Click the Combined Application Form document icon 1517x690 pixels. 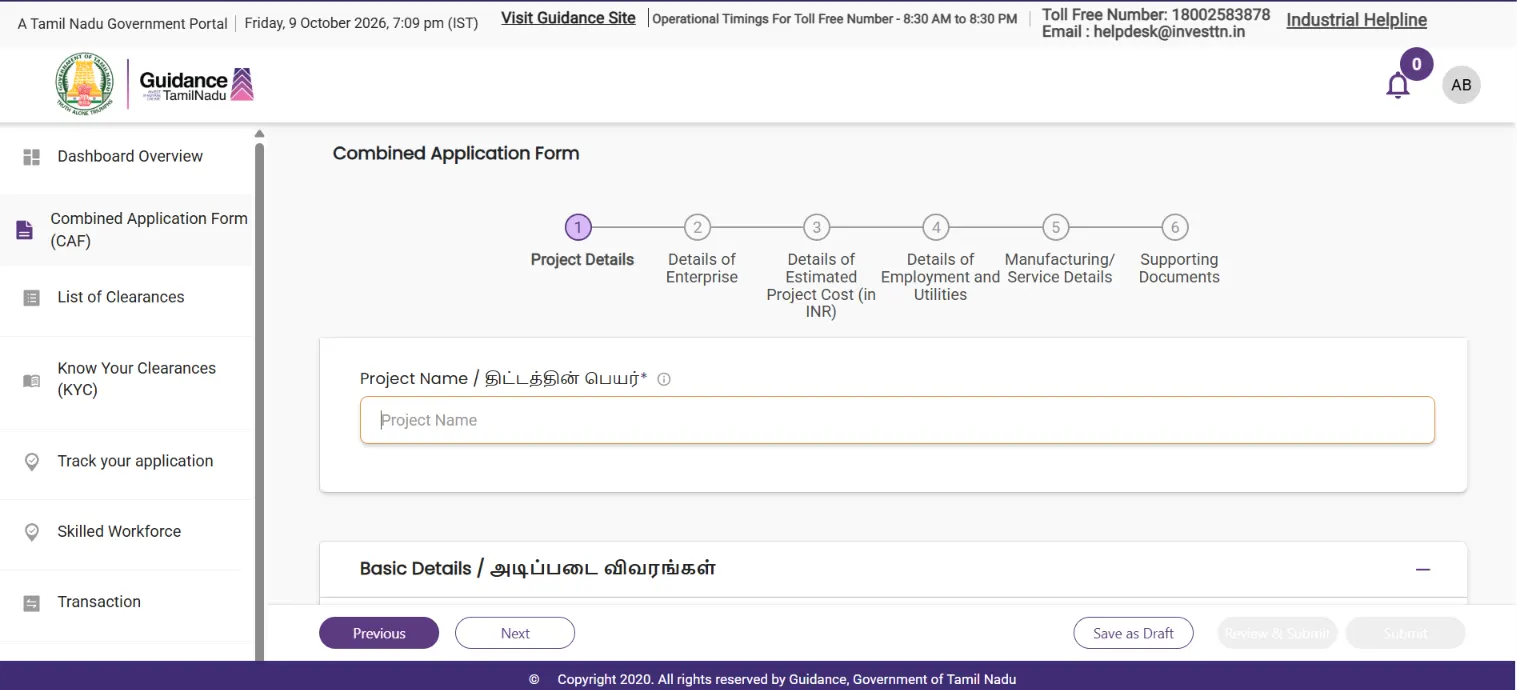tap(25, 230)
